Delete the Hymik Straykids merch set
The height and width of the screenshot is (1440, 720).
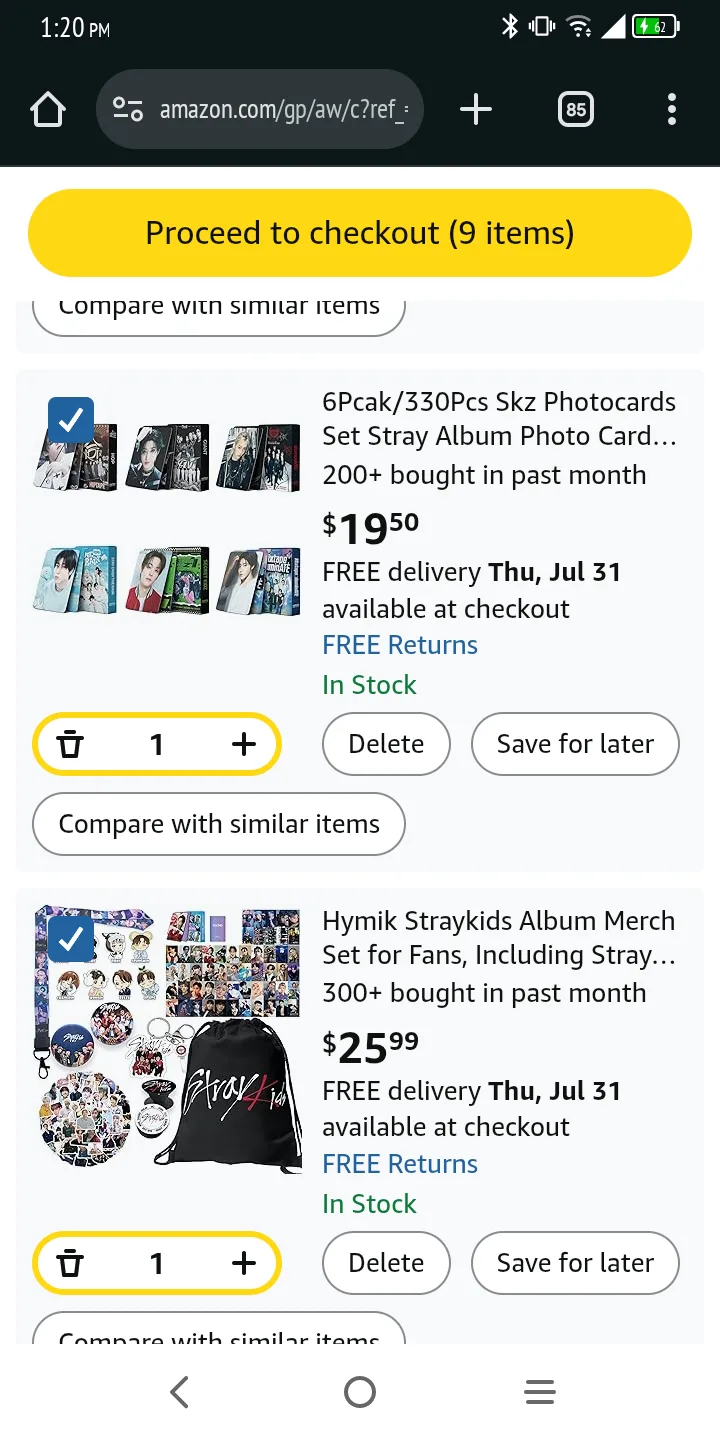[386, 1263]
